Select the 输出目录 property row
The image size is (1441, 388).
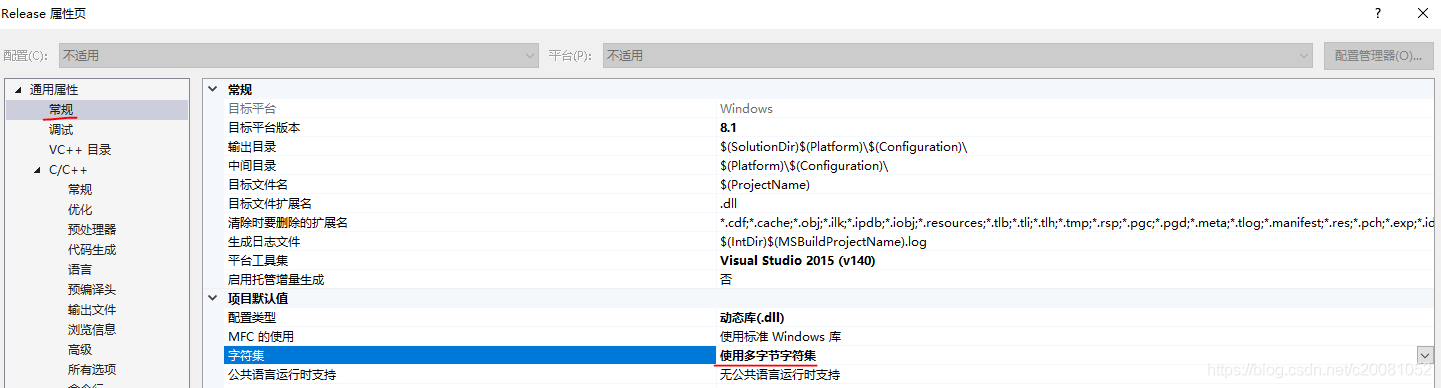829,146
